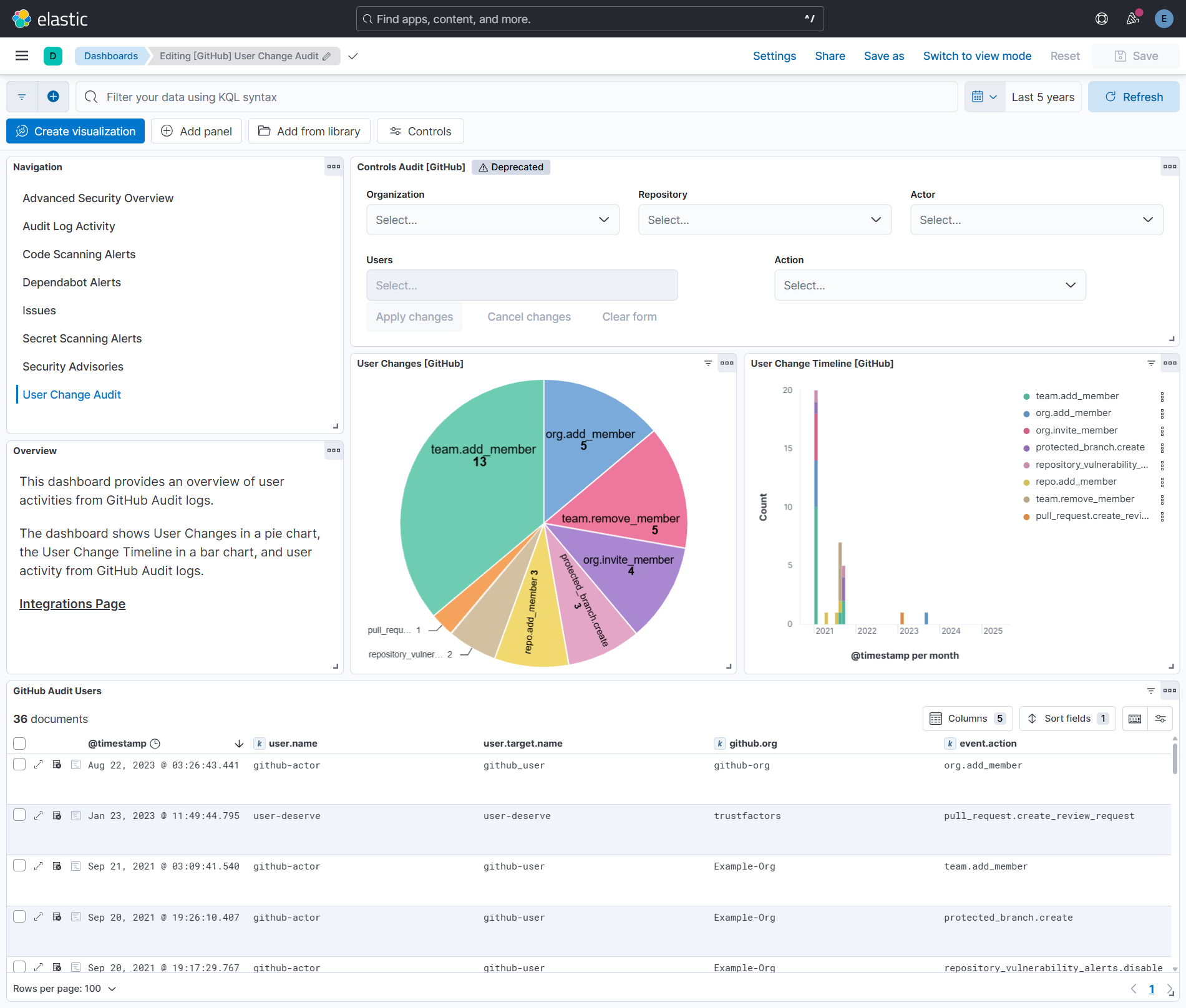Click the Refresh button
Screen dimensions: 1186x1008
coord(1134,97)
